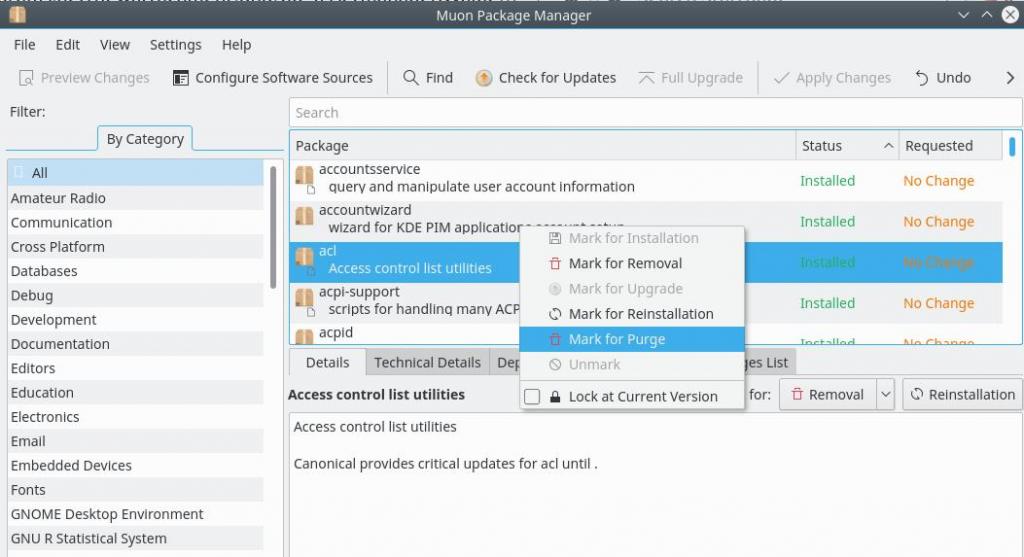Click the Check for Updates icon
1024x557 pixels.
[484, 78]
